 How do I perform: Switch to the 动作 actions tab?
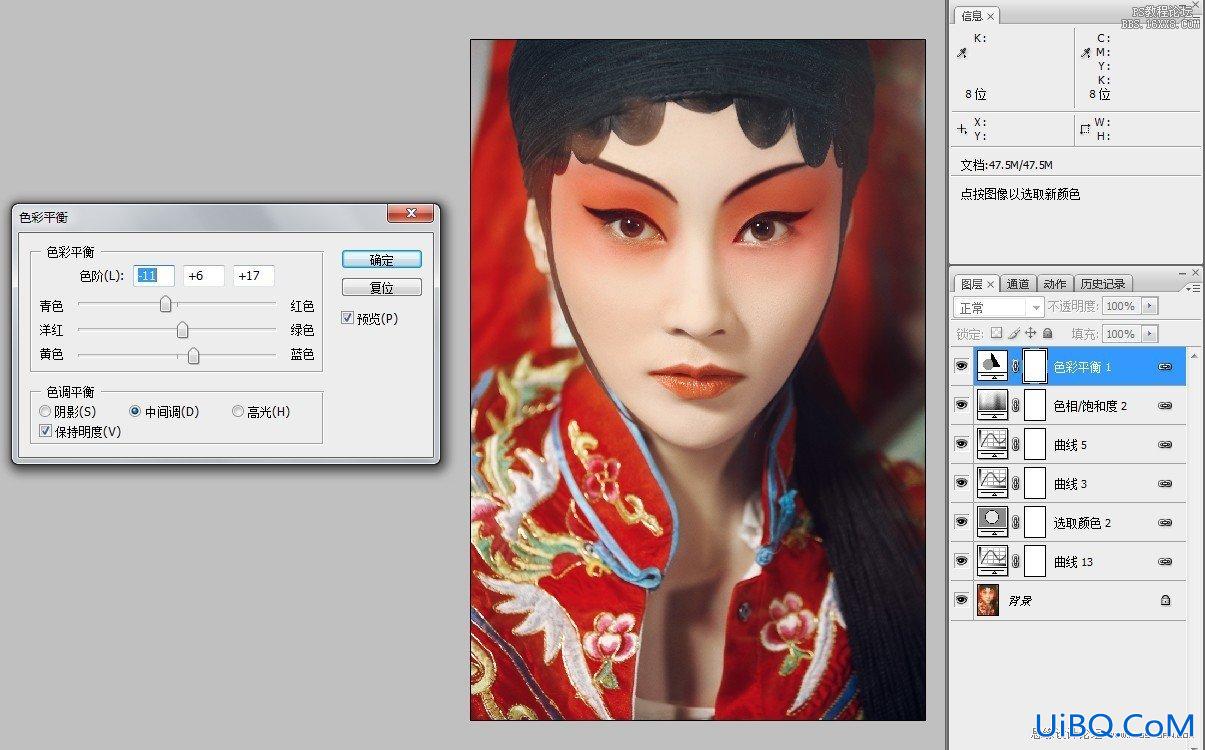(1055, 284)
